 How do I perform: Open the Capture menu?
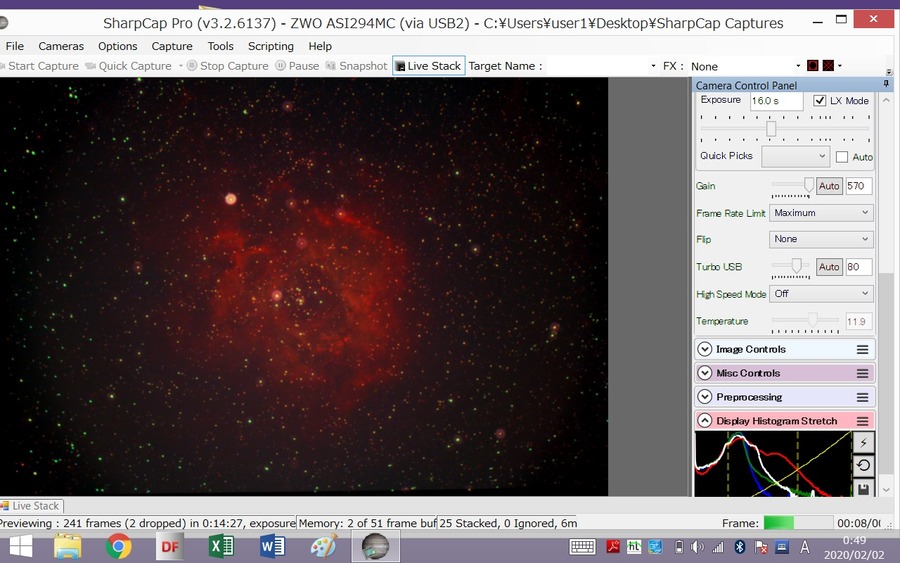point(172,46)
